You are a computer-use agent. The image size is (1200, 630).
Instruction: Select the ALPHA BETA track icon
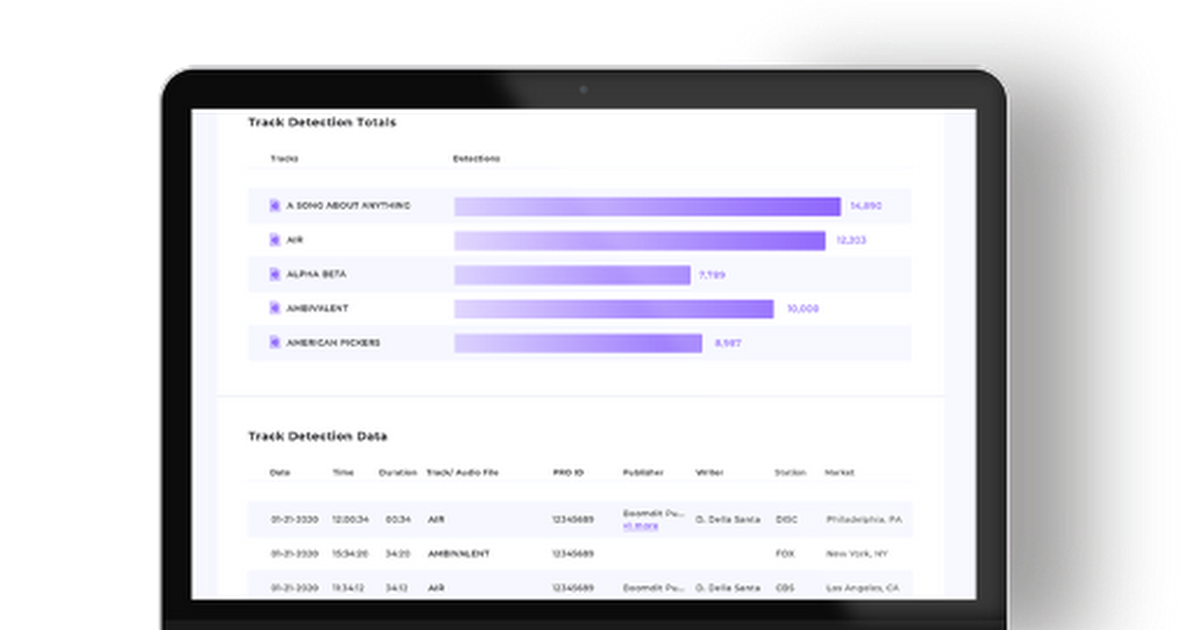tap(274, 274)
